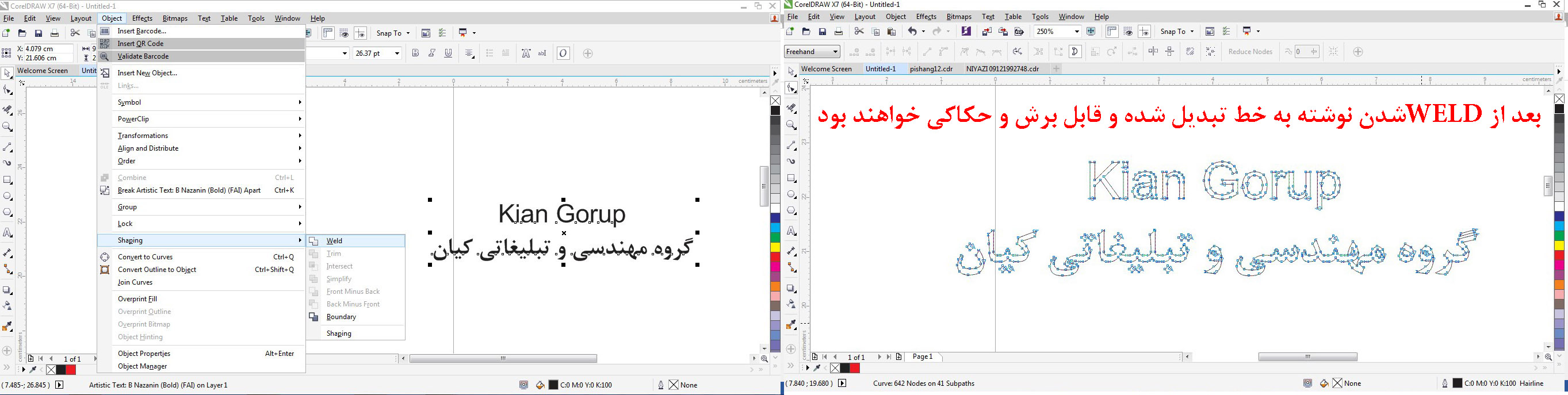Click Elastic Mode icon in node toolbar
Viewport: 1568px width, 395px height.
(x=1190, y=52)
